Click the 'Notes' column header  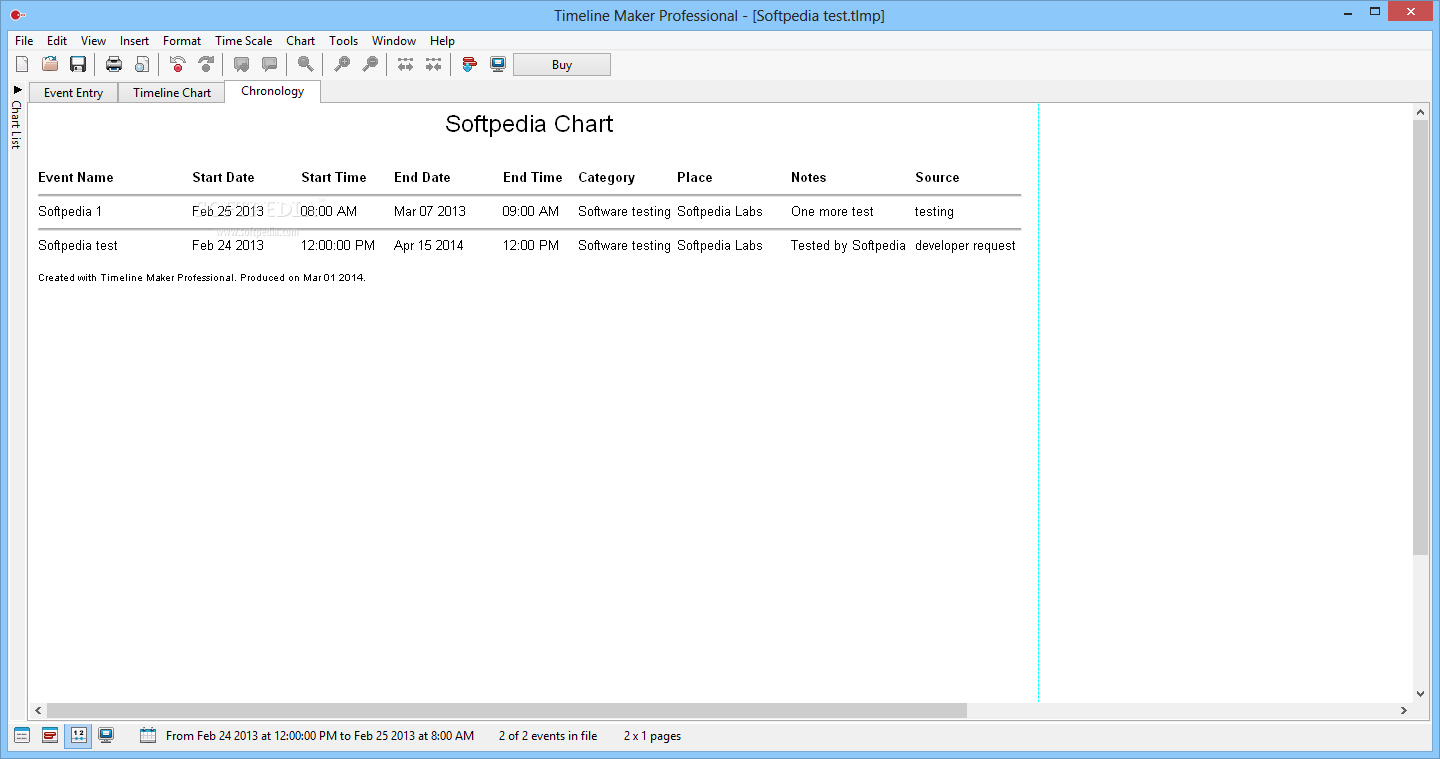[x=808, y=177]
